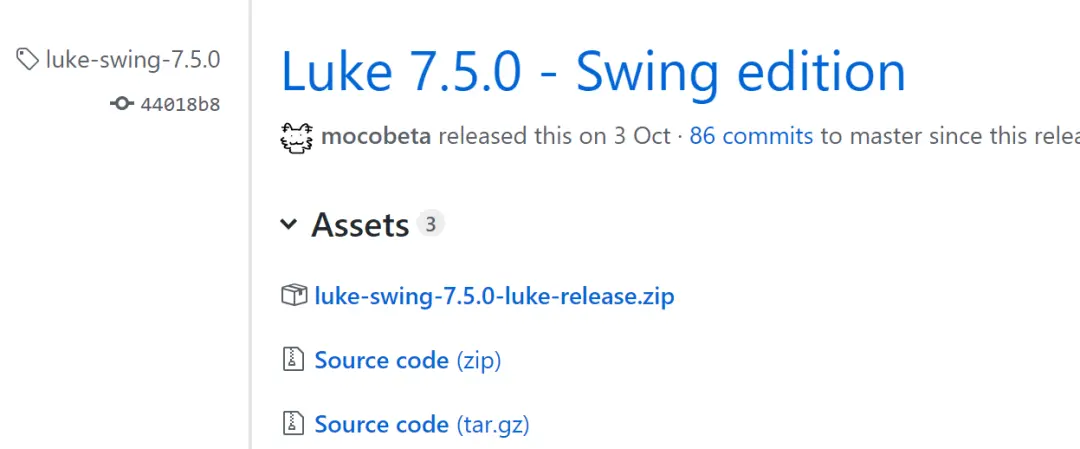View the 86 commits since this release
The image size is (1080, 449).
tap(751, 136)
